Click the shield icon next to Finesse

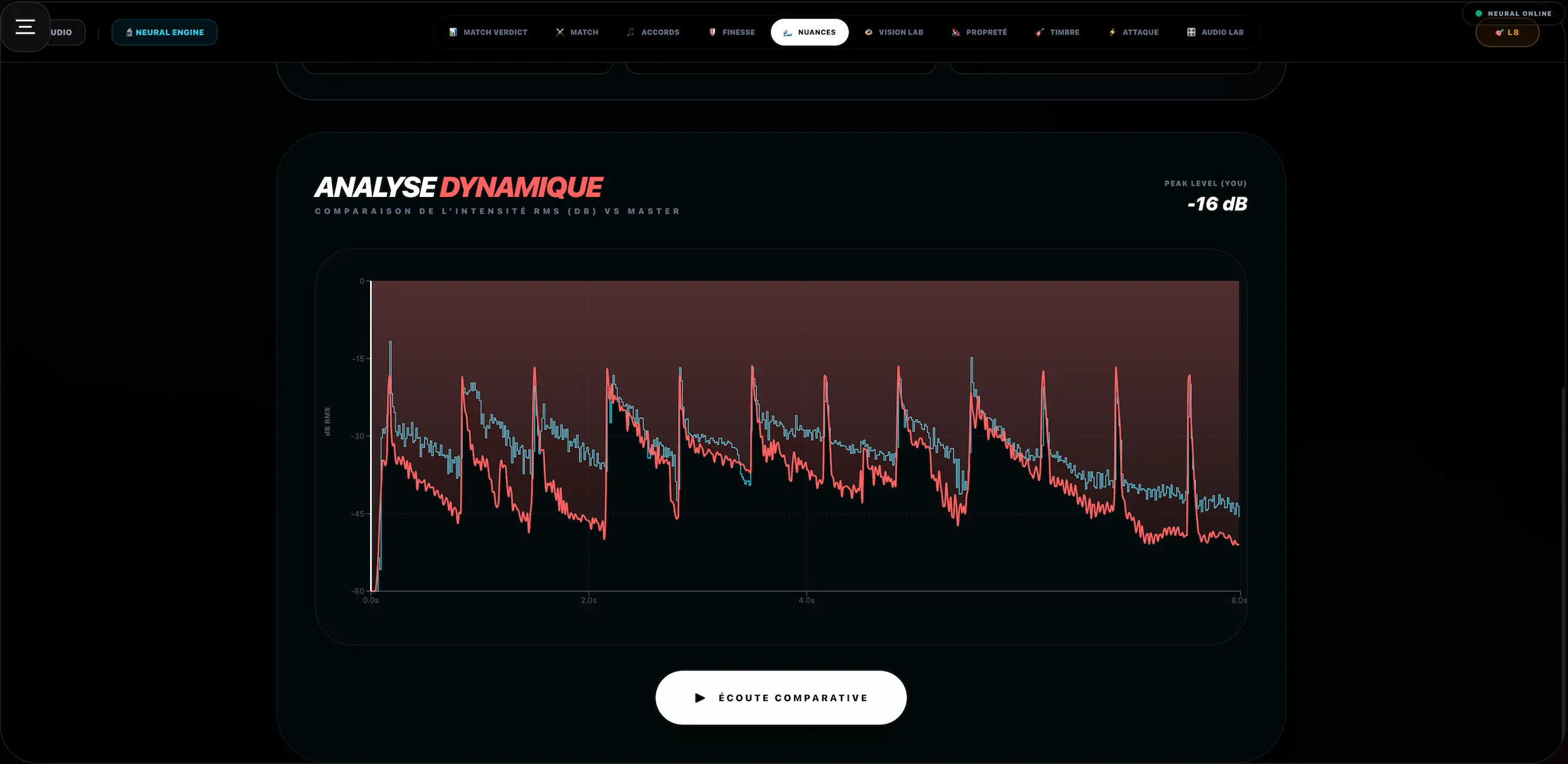pyautogui.click(x=712, y=31)
